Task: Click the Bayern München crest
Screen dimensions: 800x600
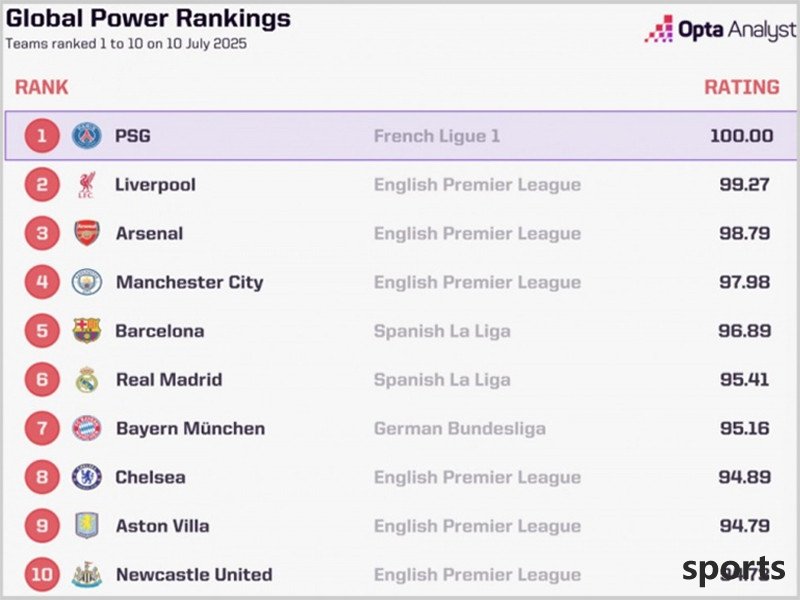Action: click(87, 429)
